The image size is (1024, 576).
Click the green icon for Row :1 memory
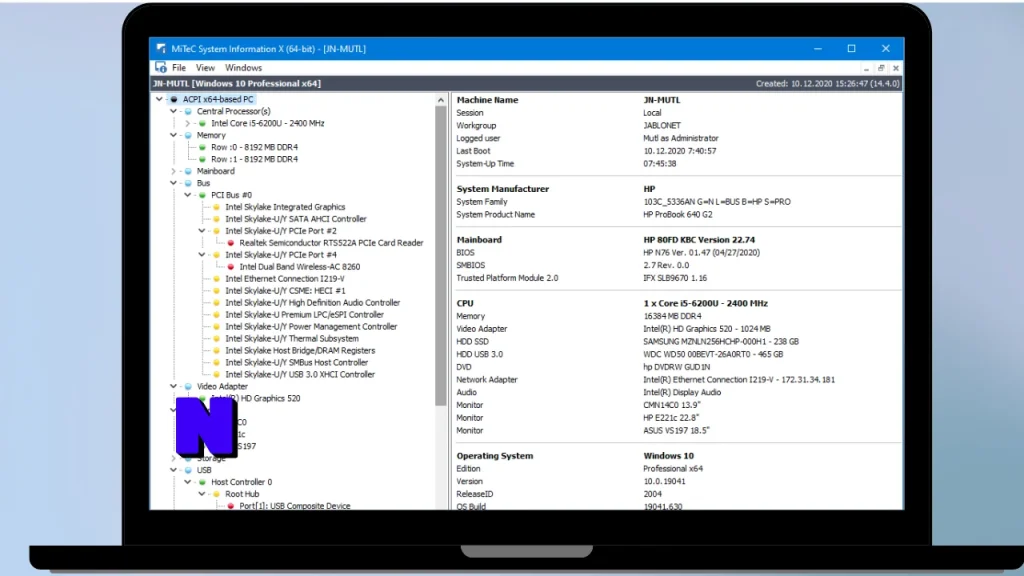[202, 159]
